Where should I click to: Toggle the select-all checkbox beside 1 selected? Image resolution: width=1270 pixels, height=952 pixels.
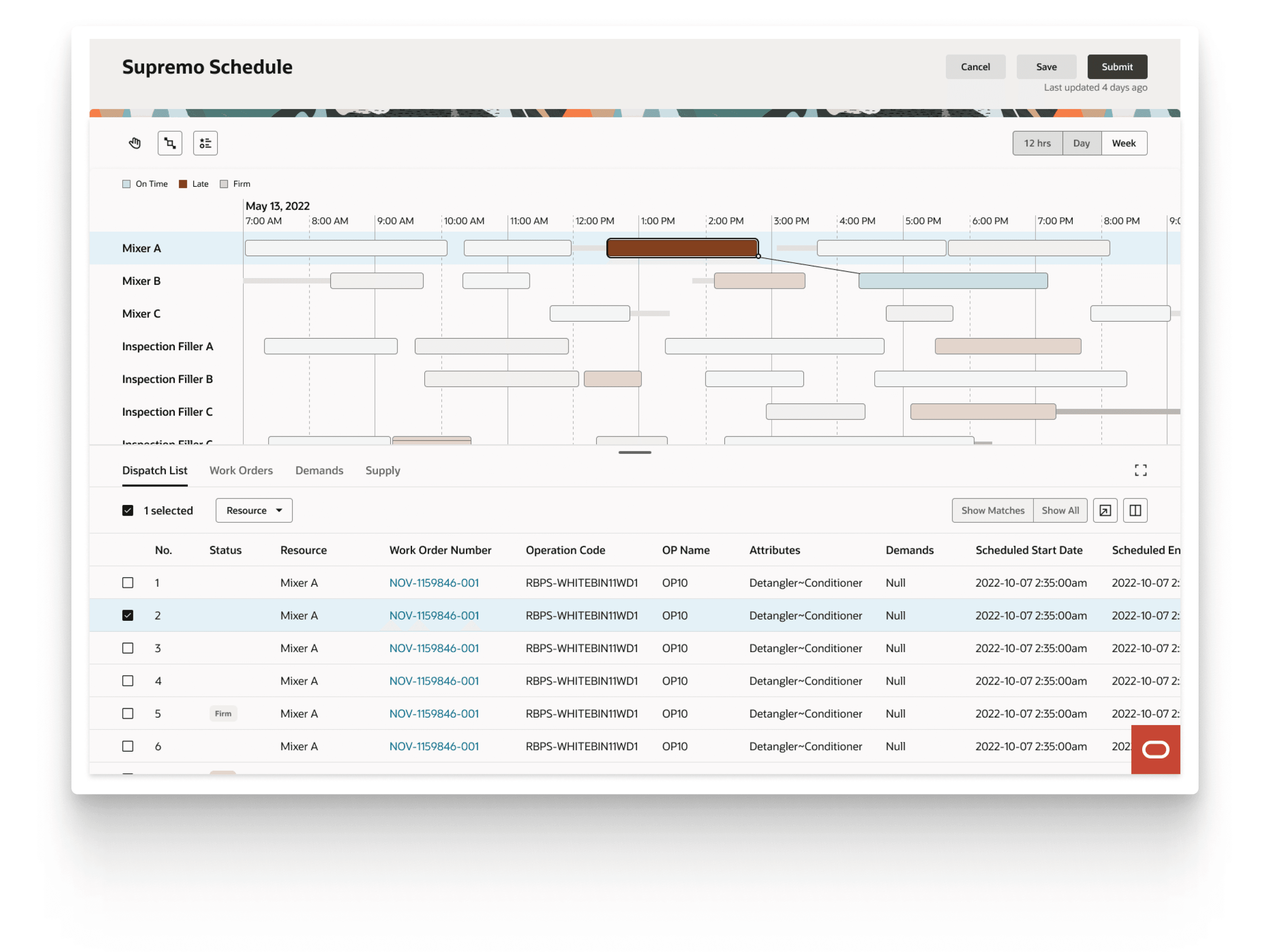click(128, 511)
